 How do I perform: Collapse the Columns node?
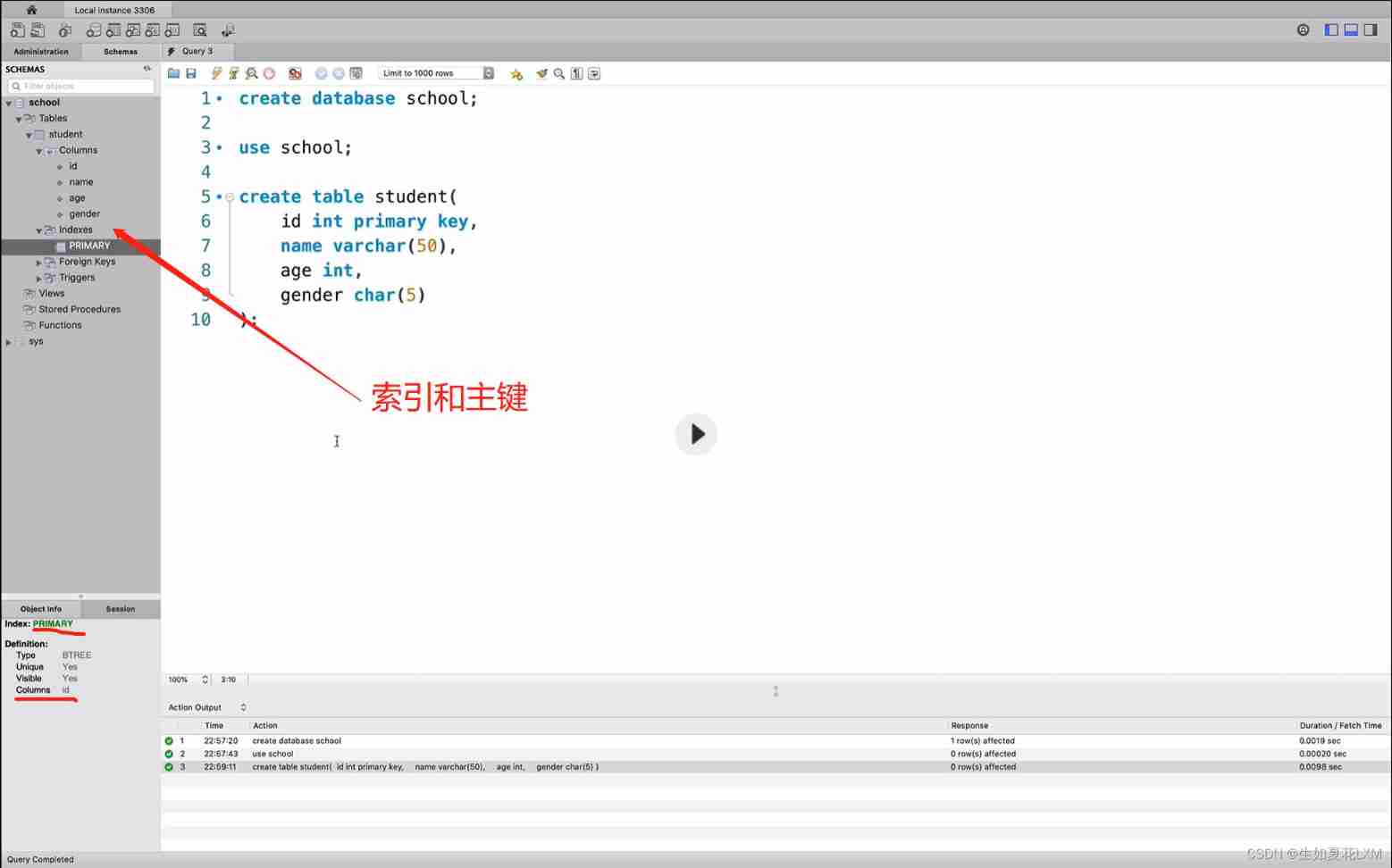[38, 151]
